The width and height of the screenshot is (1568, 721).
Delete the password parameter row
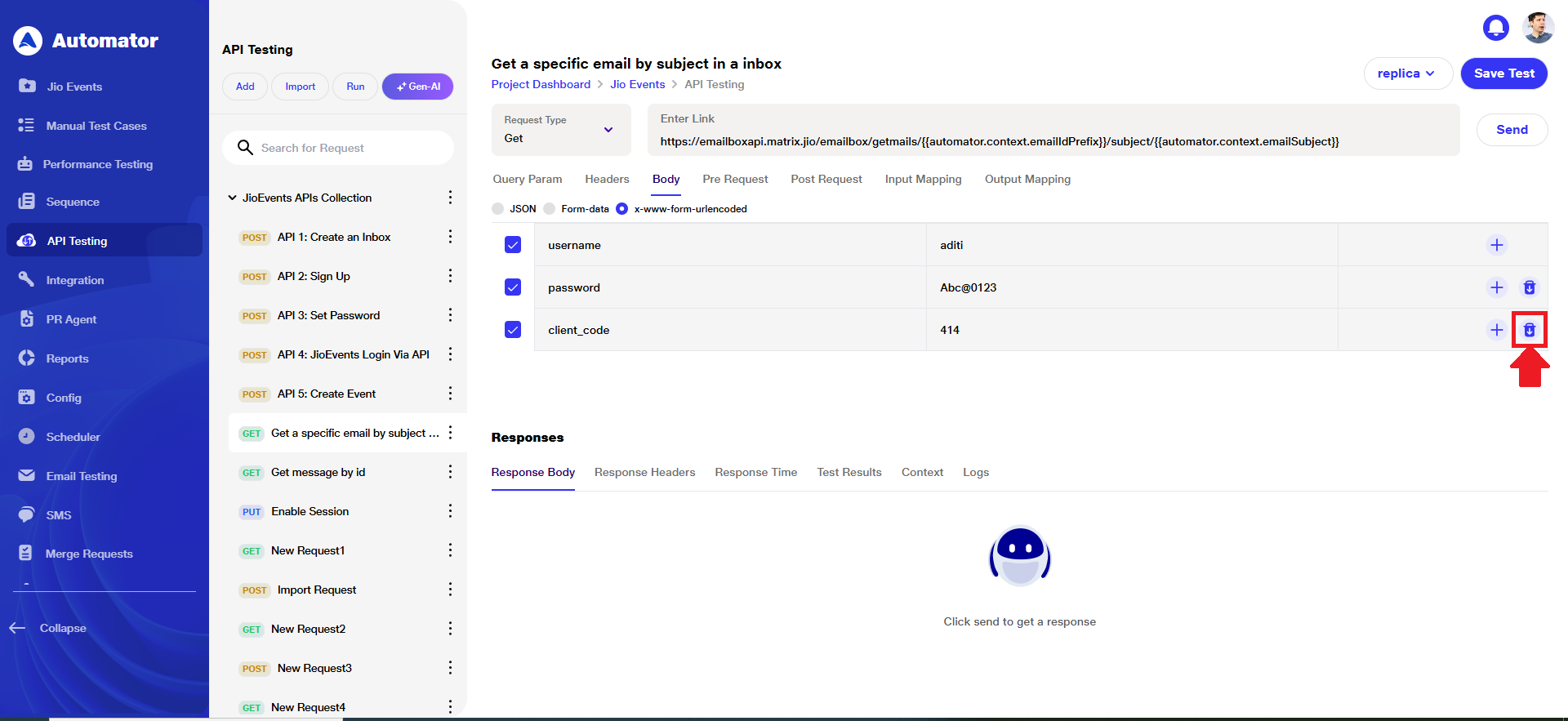1529,287
